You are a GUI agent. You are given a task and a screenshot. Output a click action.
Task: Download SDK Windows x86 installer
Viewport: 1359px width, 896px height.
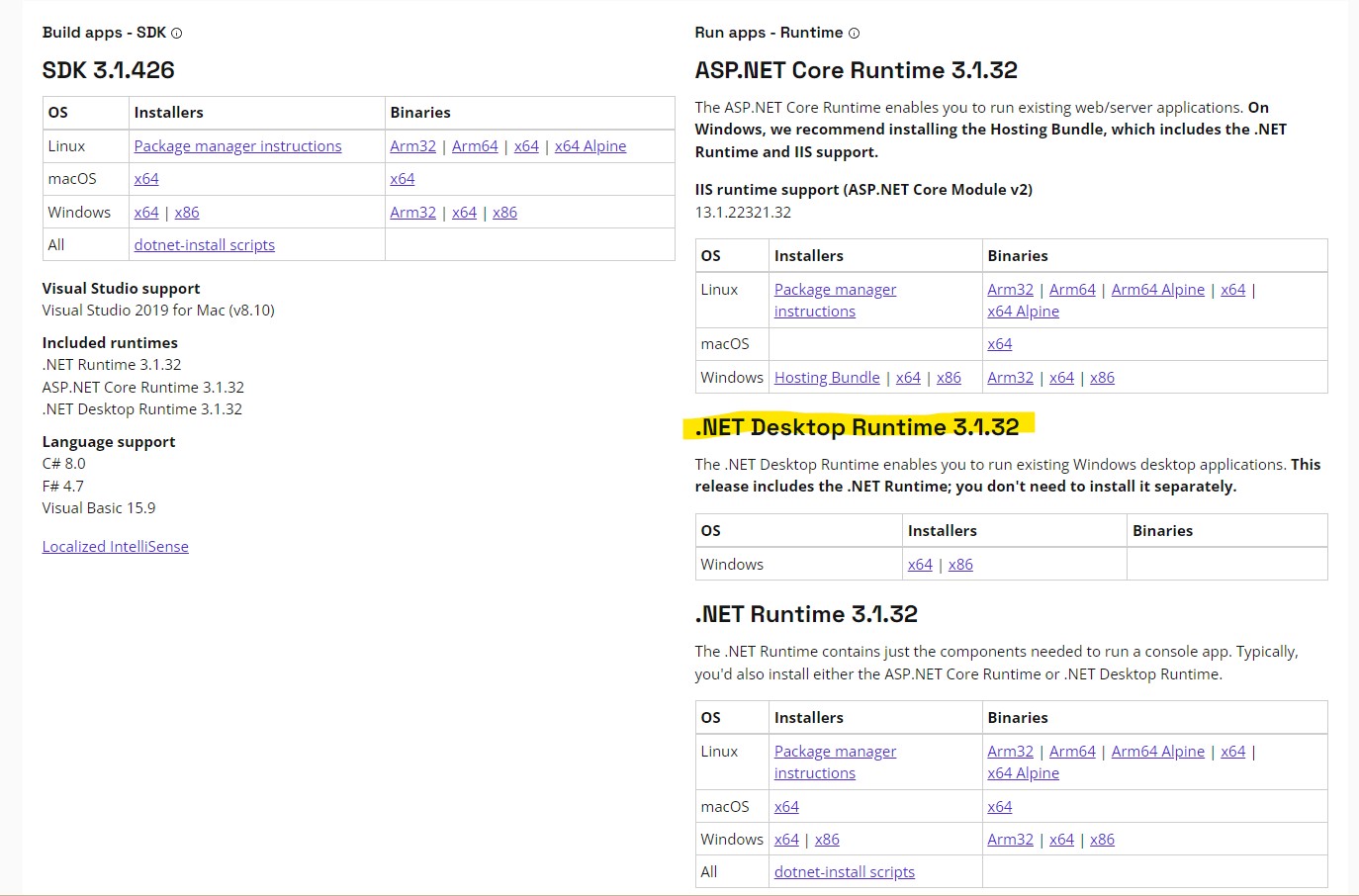[187, 213]
